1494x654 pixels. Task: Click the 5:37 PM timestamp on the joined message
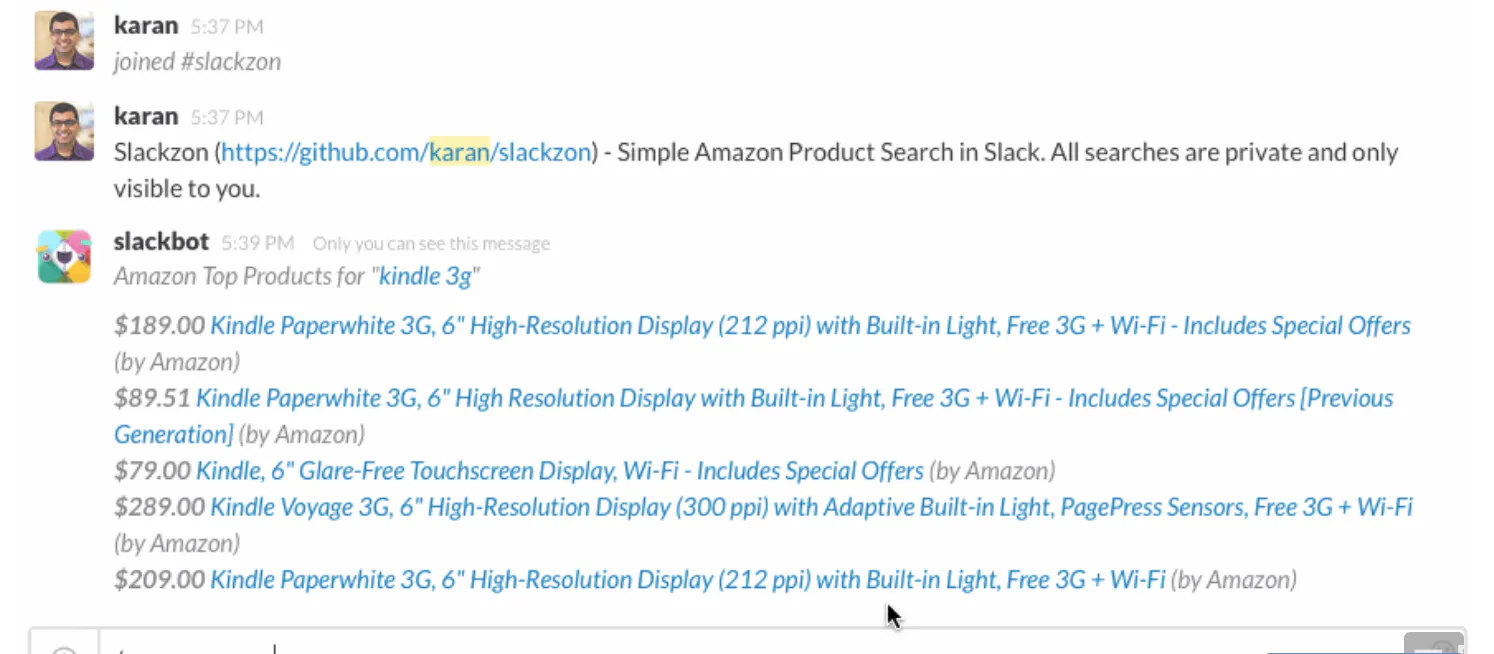(x=227, y=26)
